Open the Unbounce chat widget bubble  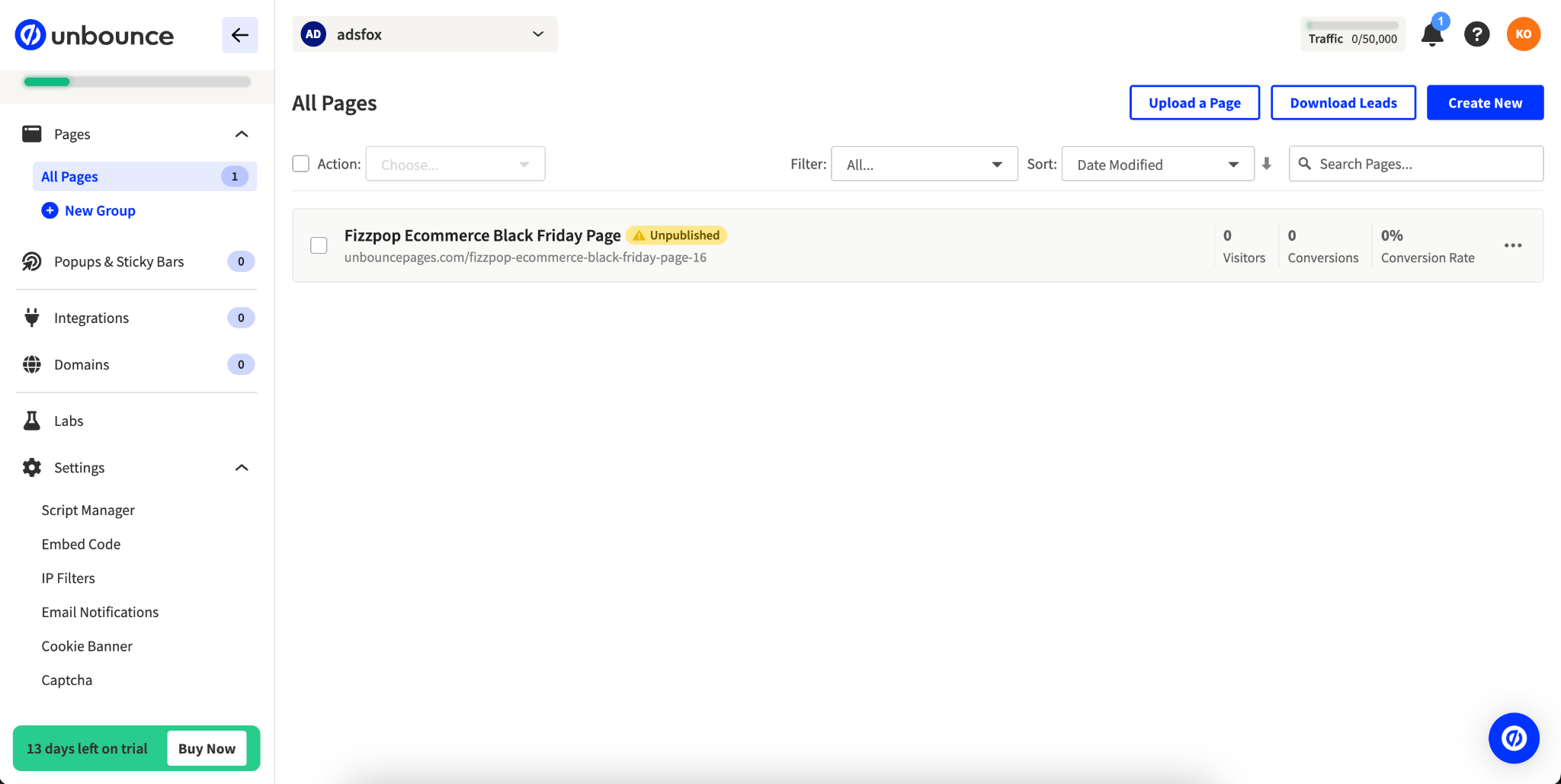click(1513, 738)
